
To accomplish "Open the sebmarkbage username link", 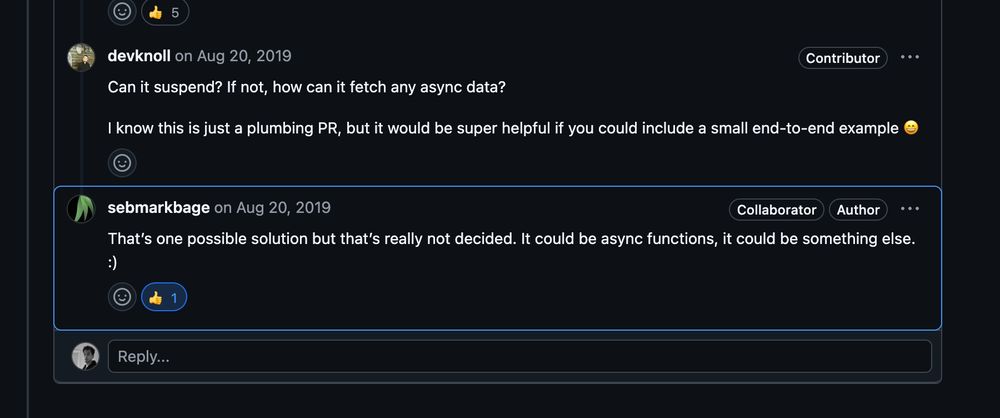I will tap(159, 207).
